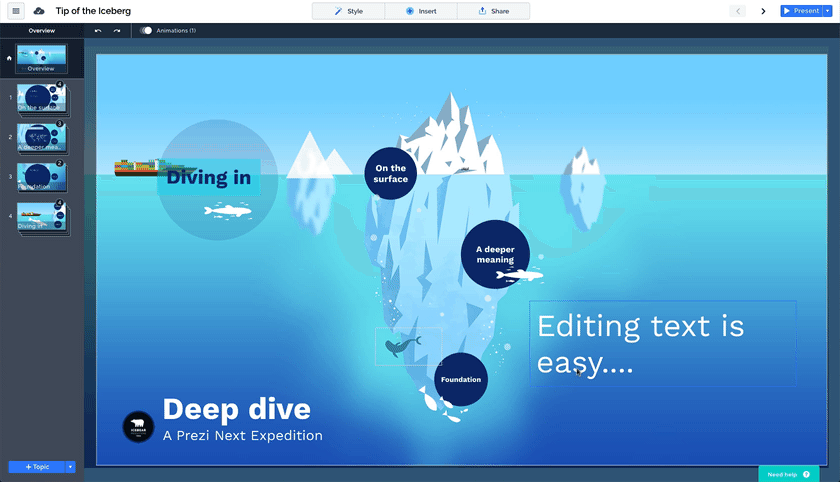
Task: Click the 'Editing text is easy' text box
Action: [x=662, y=343]
